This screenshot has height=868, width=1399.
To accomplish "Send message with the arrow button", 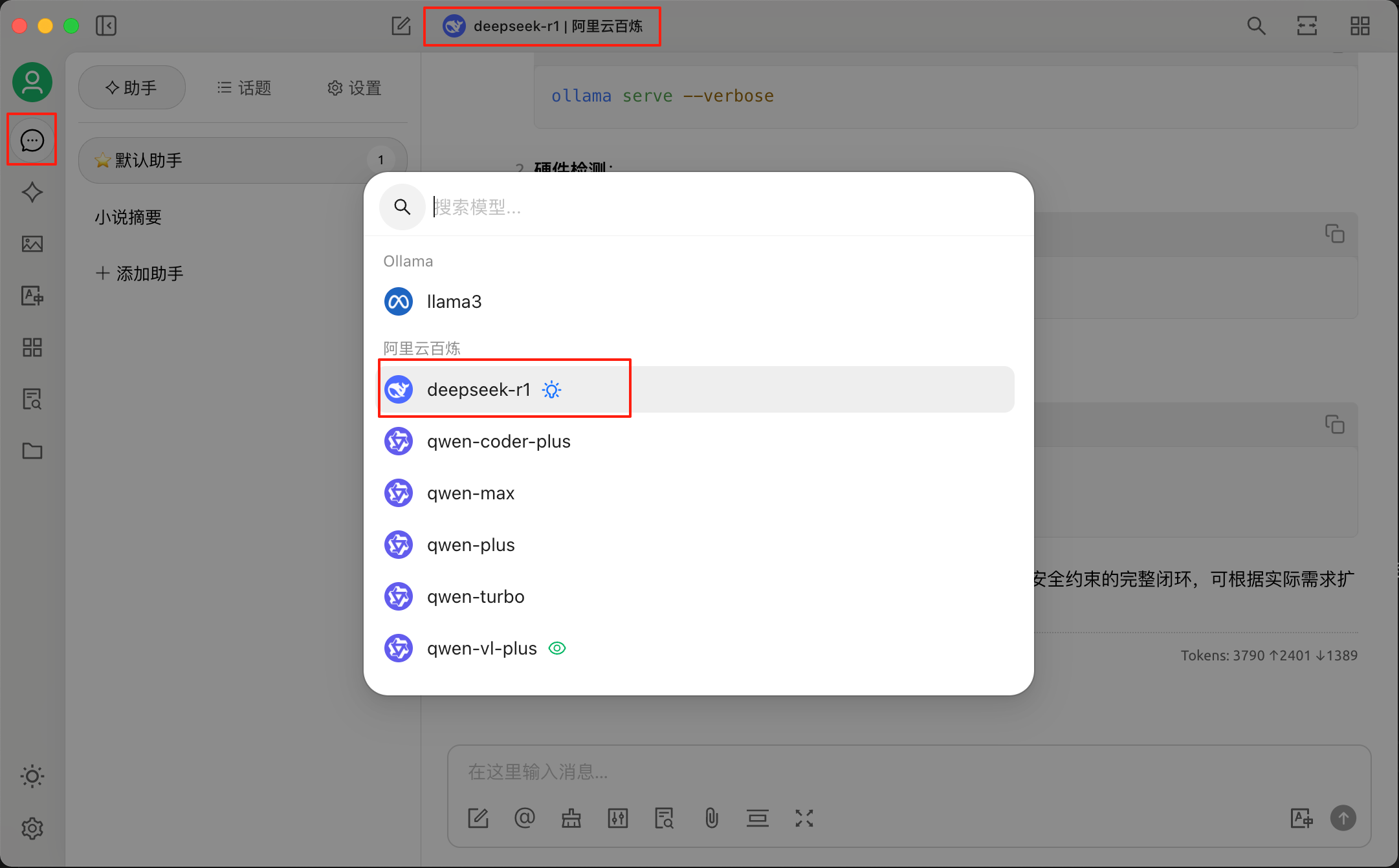I will pos(1343,818).
